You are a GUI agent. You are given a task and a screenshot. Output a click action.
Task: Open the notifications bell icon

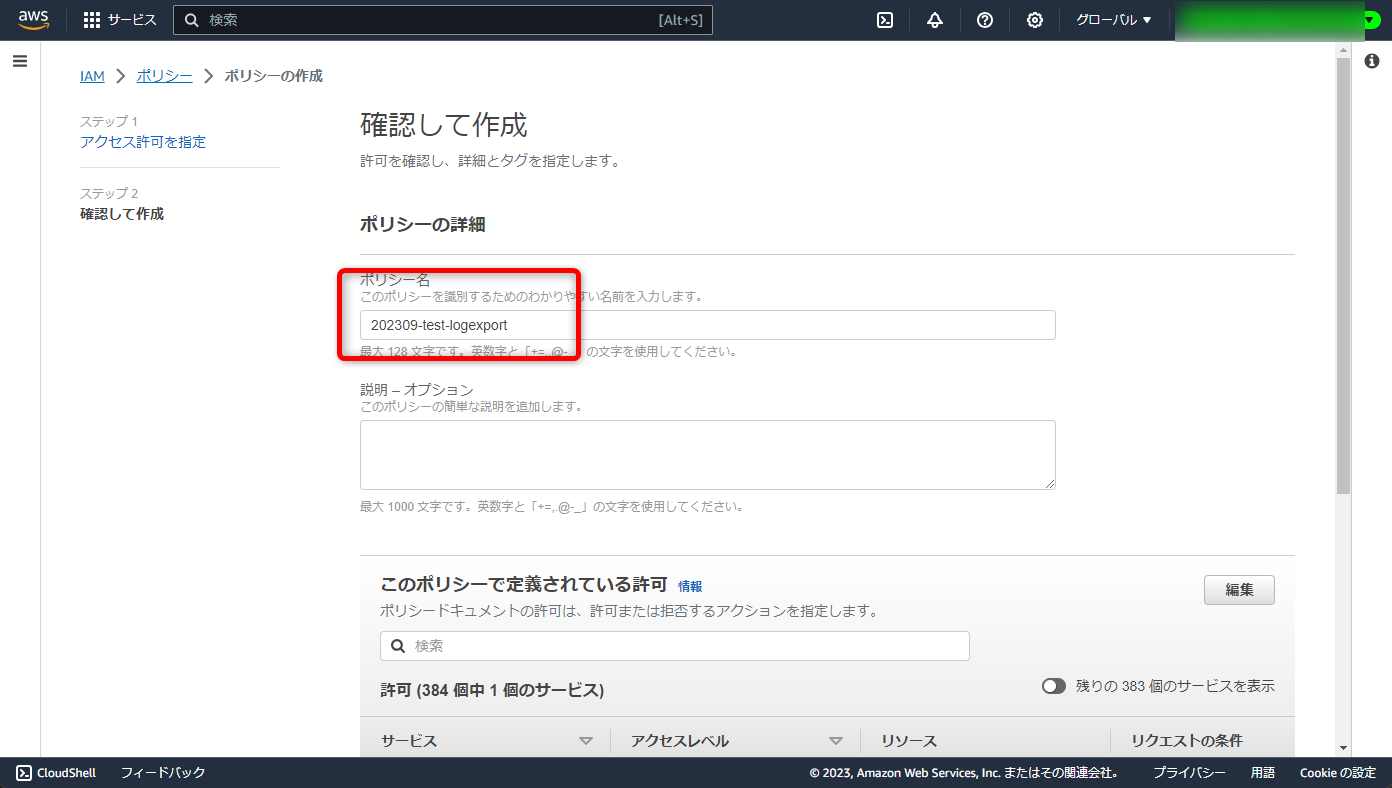point(934,19)
